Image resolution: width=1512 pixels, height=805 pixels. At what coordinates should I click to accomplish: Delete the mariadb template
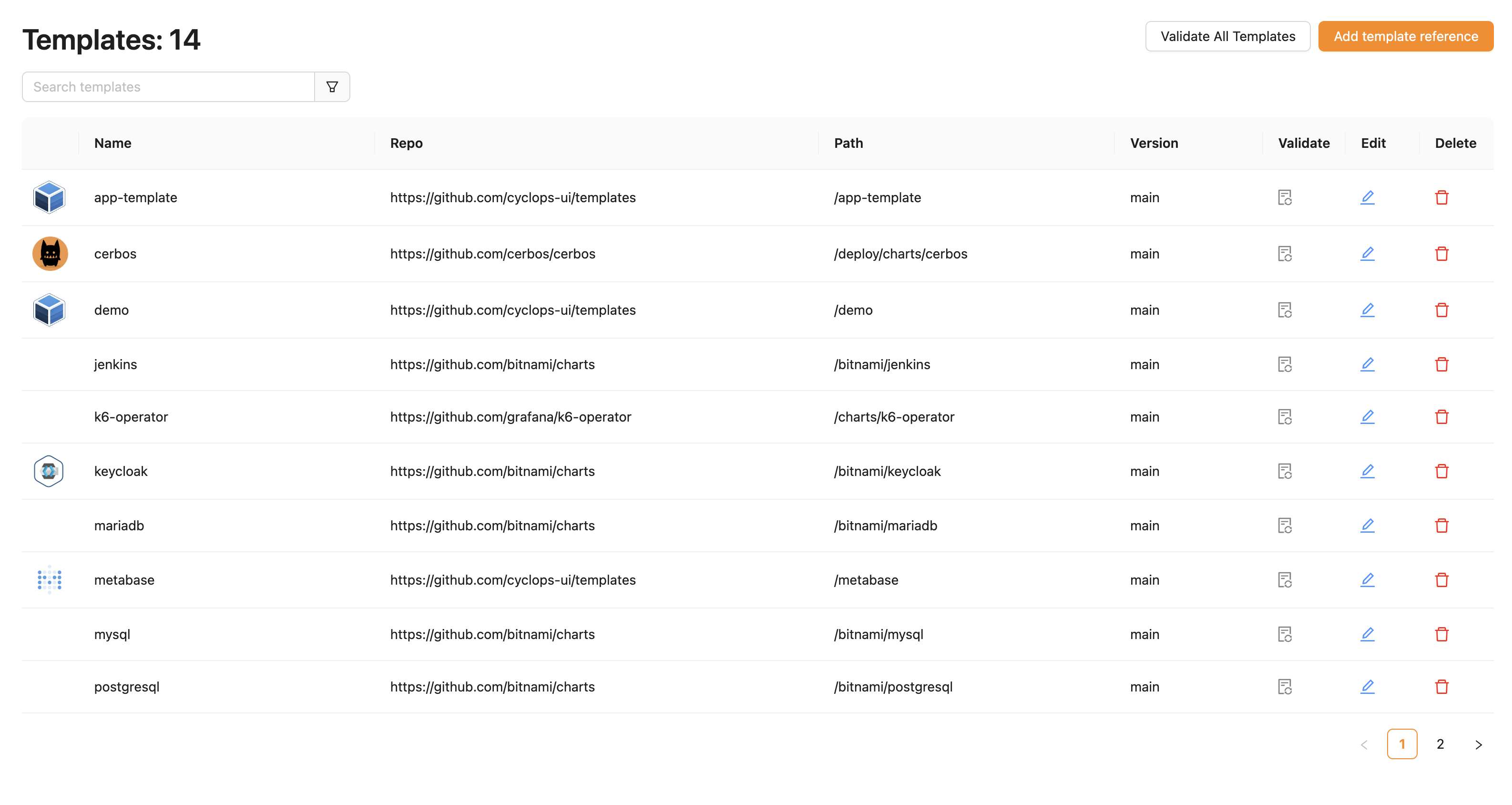click(1441, 526)
